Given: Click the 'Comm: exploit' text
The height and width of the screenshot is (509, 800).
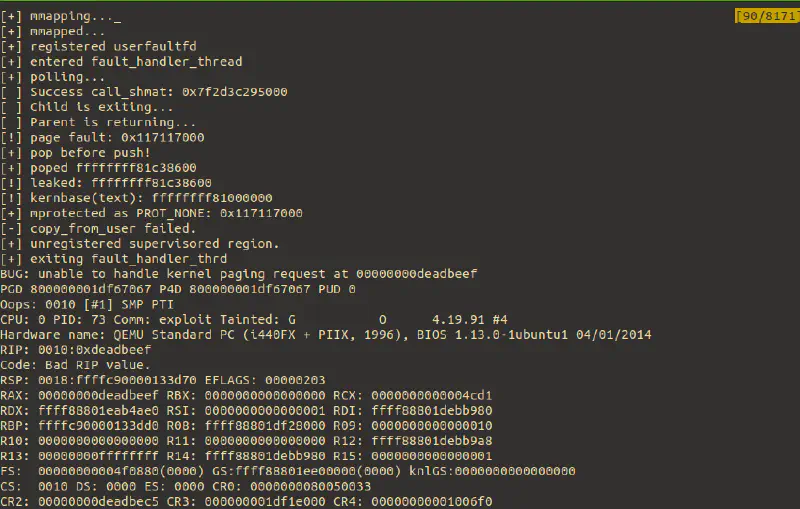Looking at the screenshot, I should 162,320.
